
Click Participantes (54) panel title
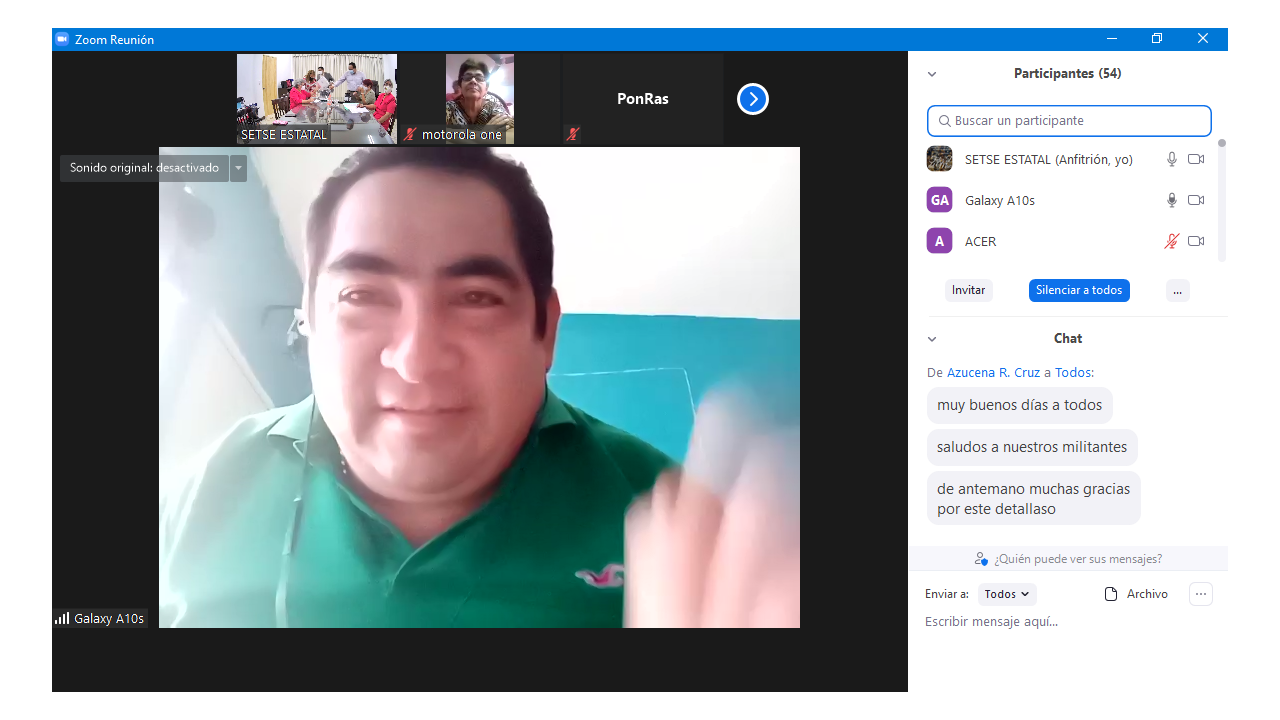pyautogui.click(x=1067, y=74)
